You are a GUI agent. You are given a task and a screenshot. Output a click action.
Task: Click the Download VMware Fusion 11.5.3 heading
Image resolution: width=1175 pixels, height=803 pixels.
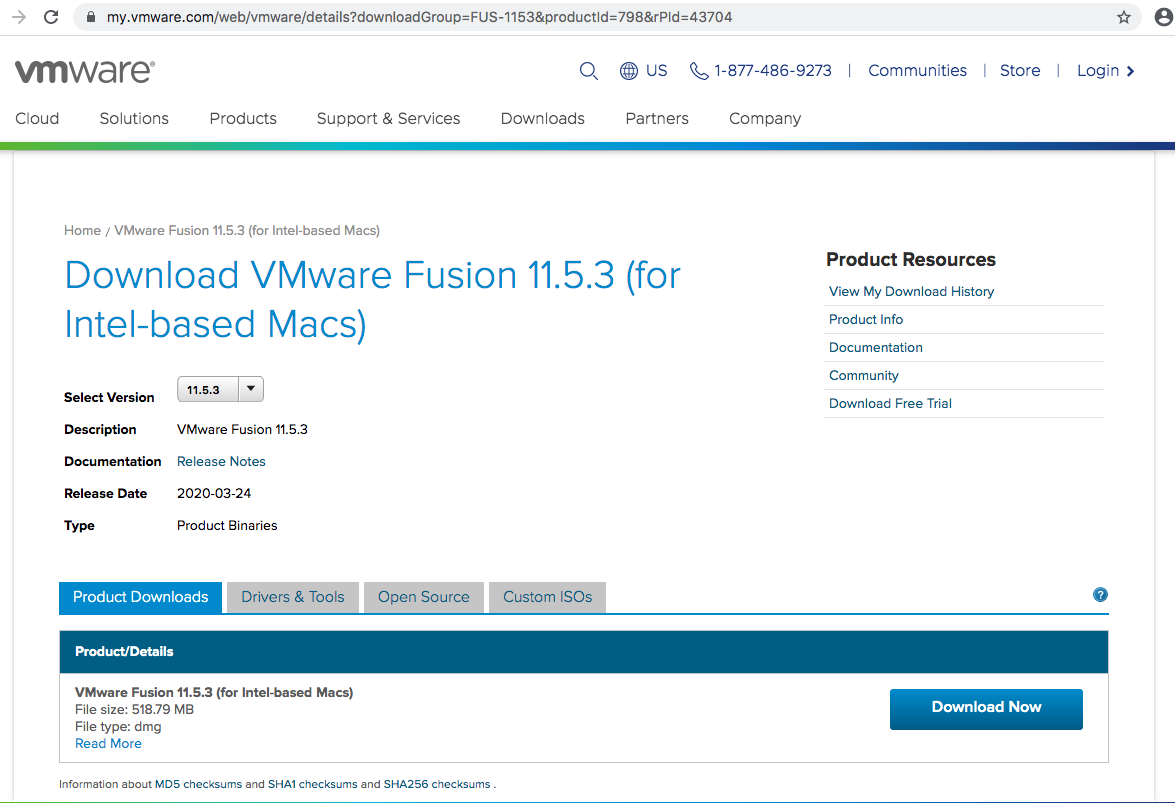point(372,300)
